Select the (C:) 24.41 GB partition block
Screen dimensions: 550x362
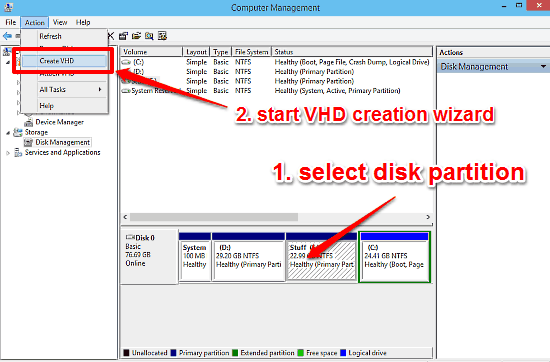pos(394,256)
